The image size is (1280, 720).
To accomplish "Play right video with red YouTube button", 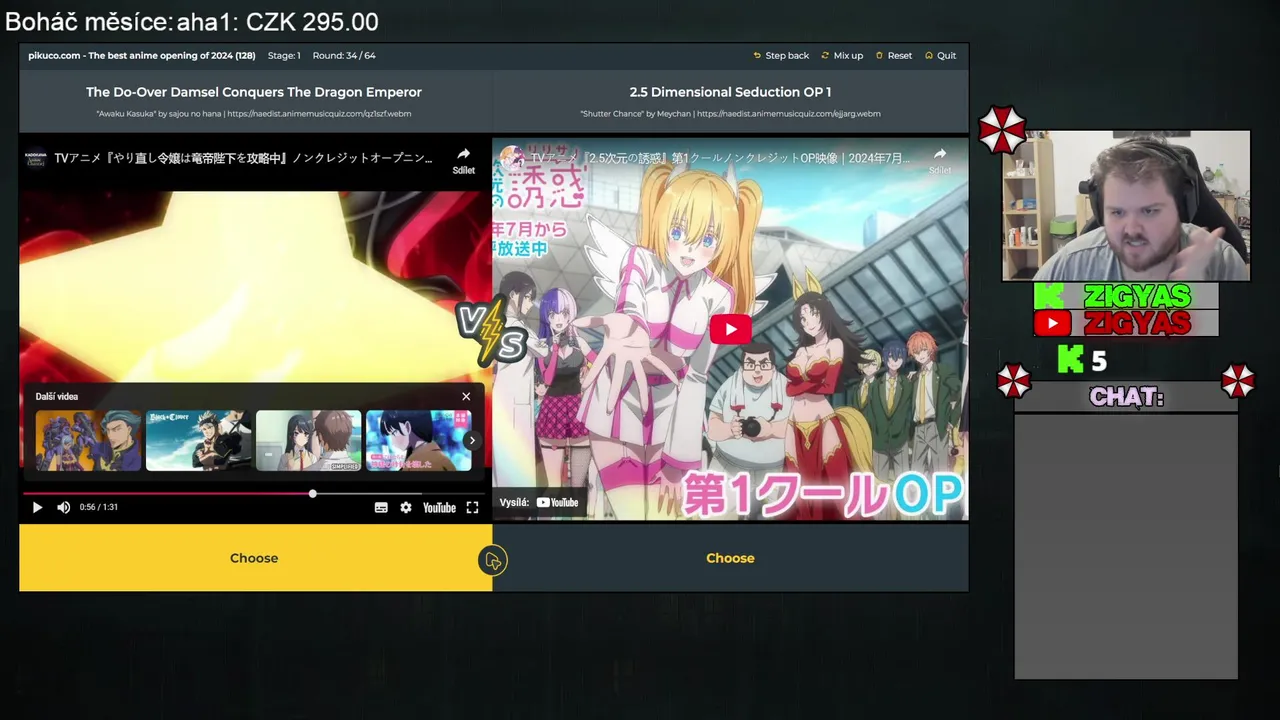I will (731, 329).
